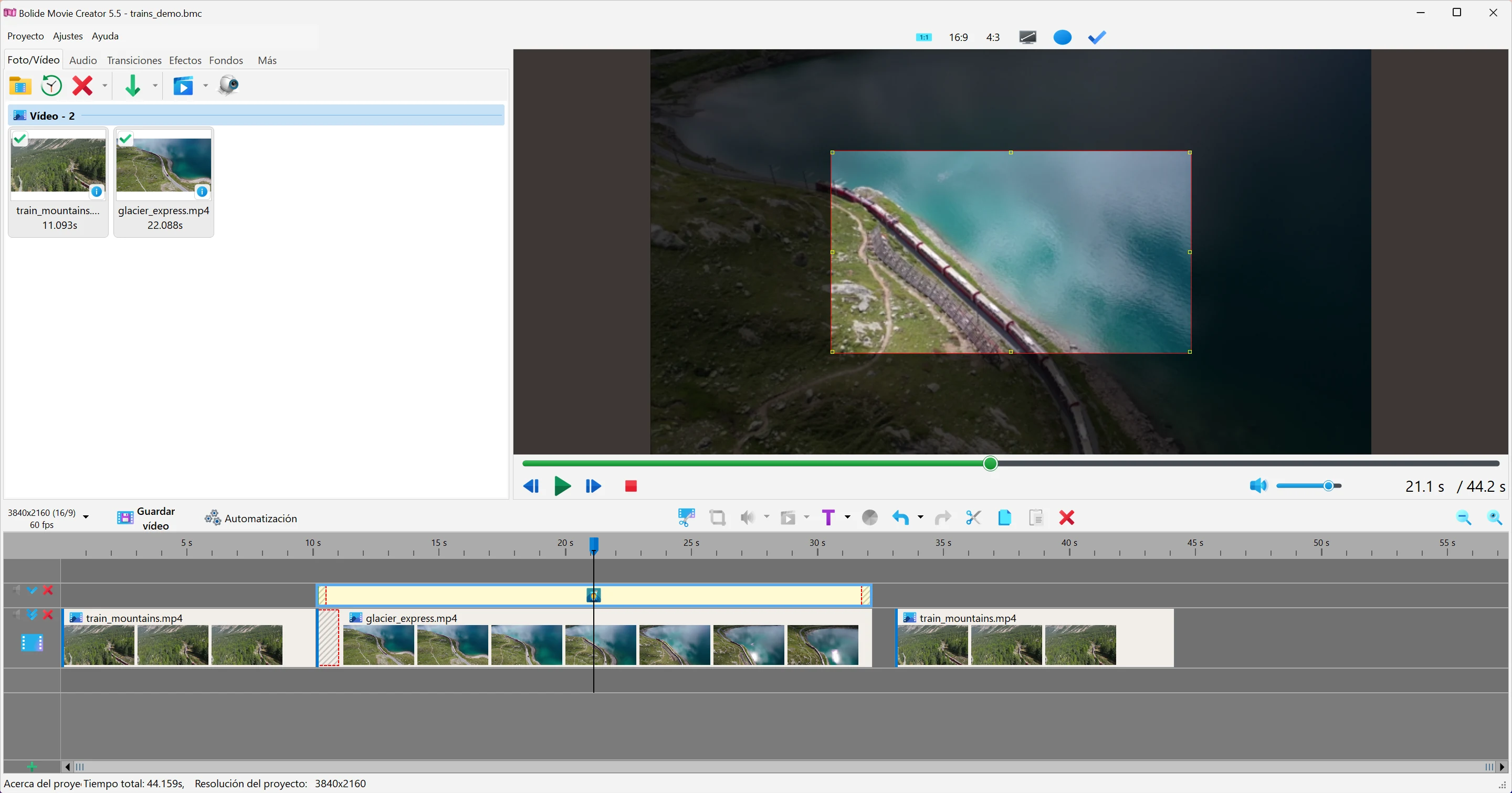
Task: Click the clapperboard video speed icon
Action: pyautogui.click(x=787, y=517)
